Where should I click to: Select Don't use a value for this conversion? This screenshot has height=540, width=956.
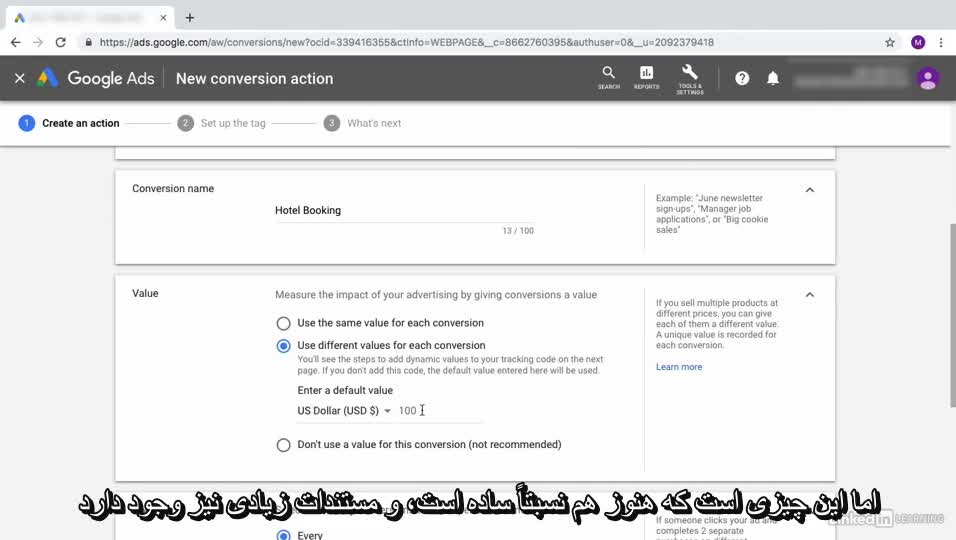284,445
